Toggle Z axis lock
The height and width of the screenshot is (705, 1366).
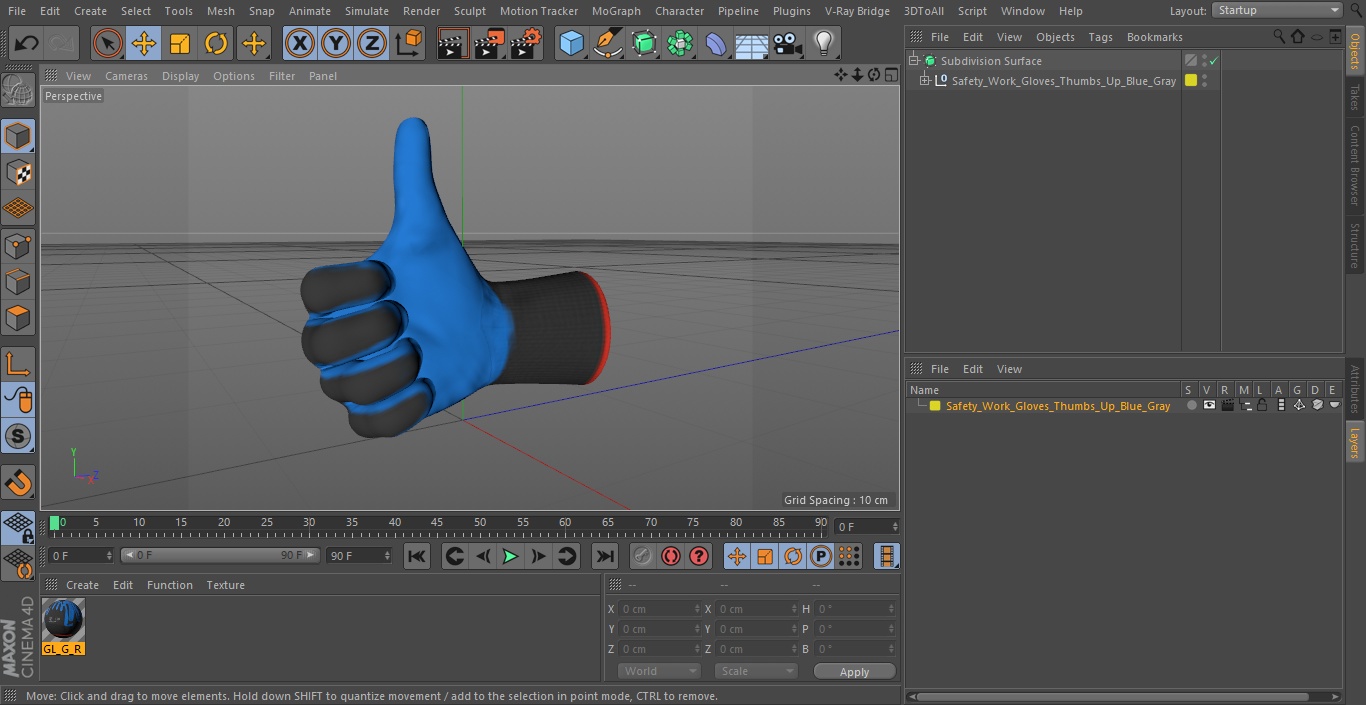372,44
